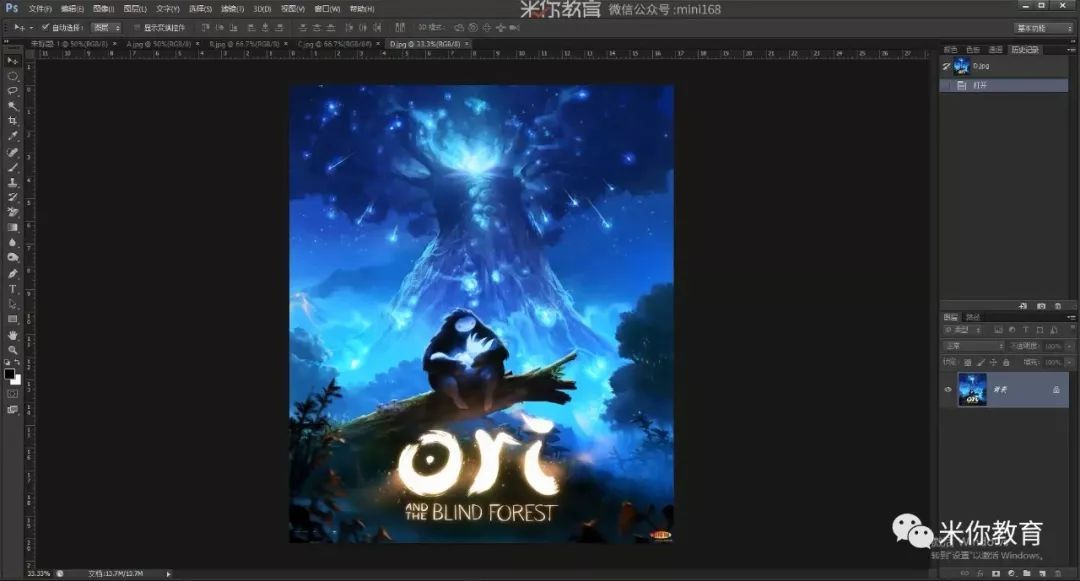Delete current history state trash icon
Viewport: 1080px width, 581px height.
coord(1058,306)
